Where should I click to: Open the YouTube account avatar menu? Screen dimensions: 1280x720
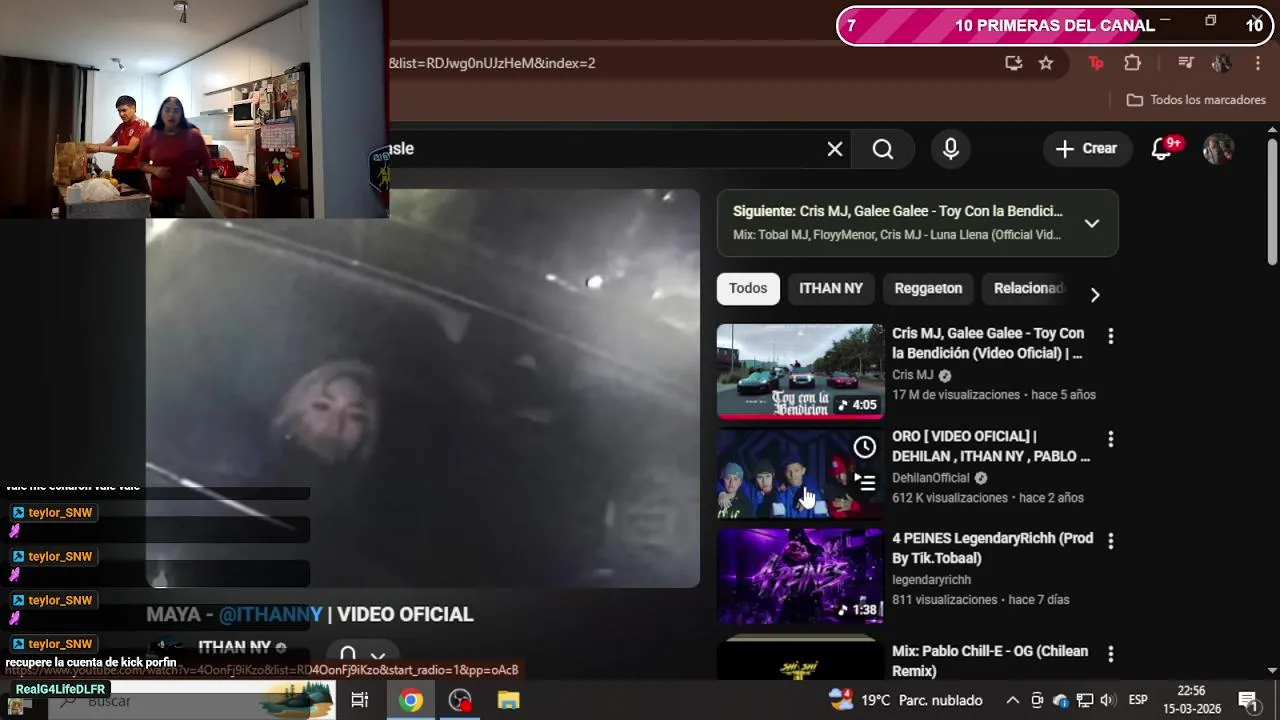[1218, 149]
